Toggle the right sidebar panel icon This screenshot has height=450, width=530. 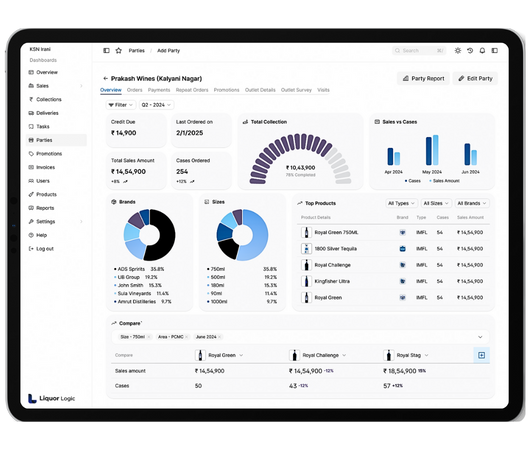495,50
